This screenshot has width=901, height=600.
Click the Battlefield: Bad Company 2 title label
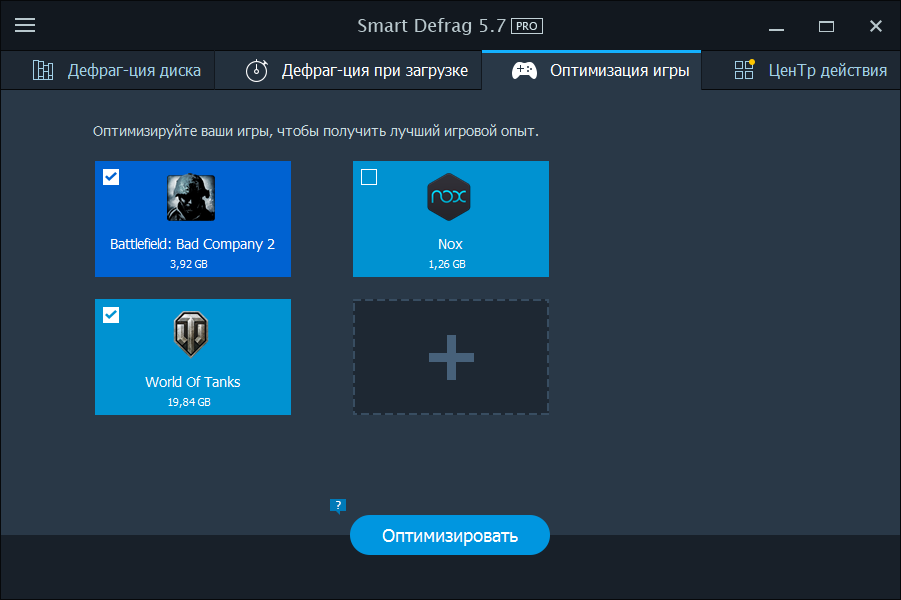click(x=192, y=244)
